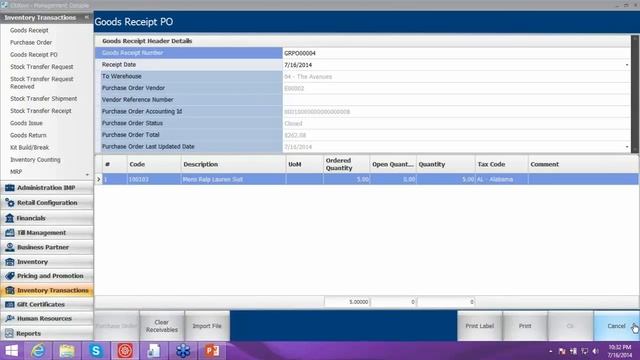Click the Till Management icon
The width and height of the screenshot is (640, 360).
[10, 233]
